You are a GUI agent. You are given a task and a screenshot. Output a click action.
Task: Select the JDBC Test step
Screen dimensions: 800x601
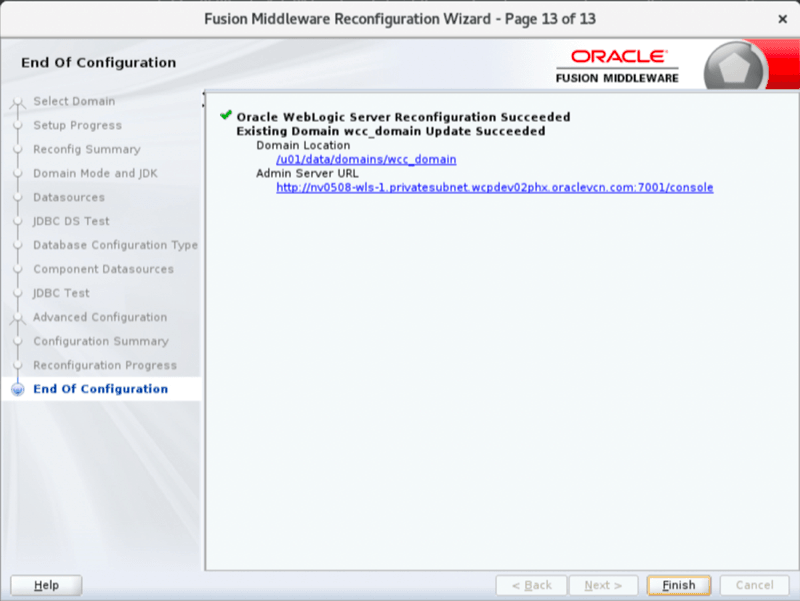tap(61, 293)
